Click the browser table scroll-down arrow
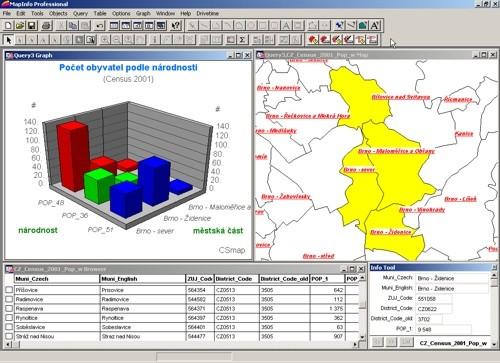 pyautogui.click(x=362, y=336)
